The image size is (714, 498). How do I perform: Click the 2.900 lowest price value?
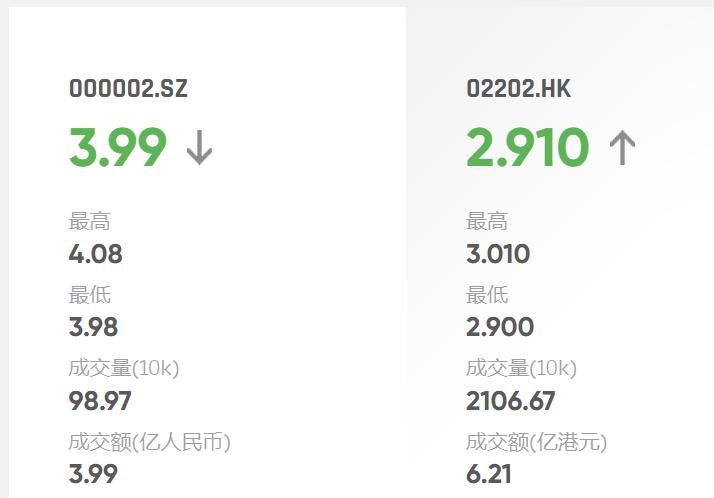tap(500, 327)
